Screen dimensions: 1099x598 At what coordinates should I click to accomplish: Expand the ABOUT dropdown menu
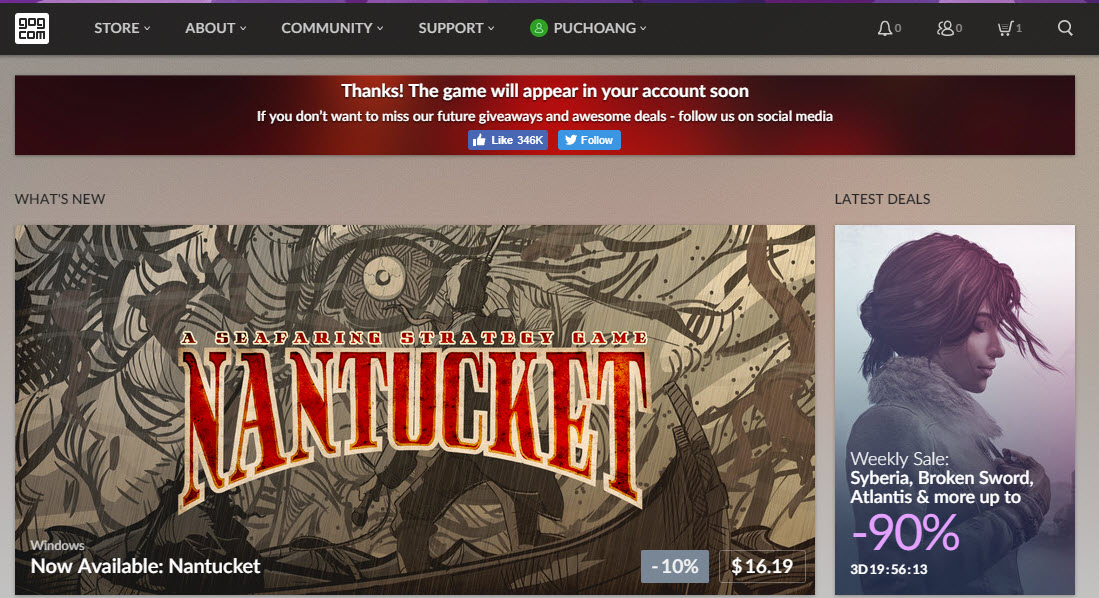[216, 28]
